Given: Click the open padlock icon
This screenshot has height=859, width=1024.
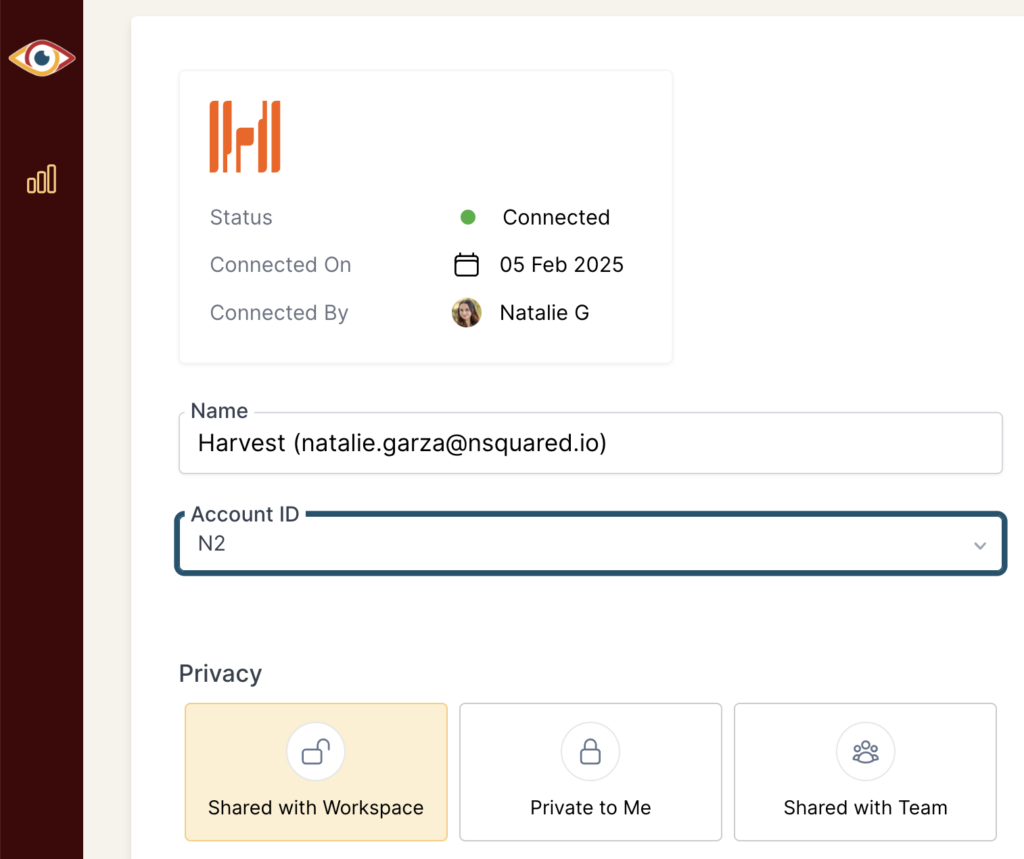Looking at the screenshot, I should pyautogui.click(x=316, y=752).
